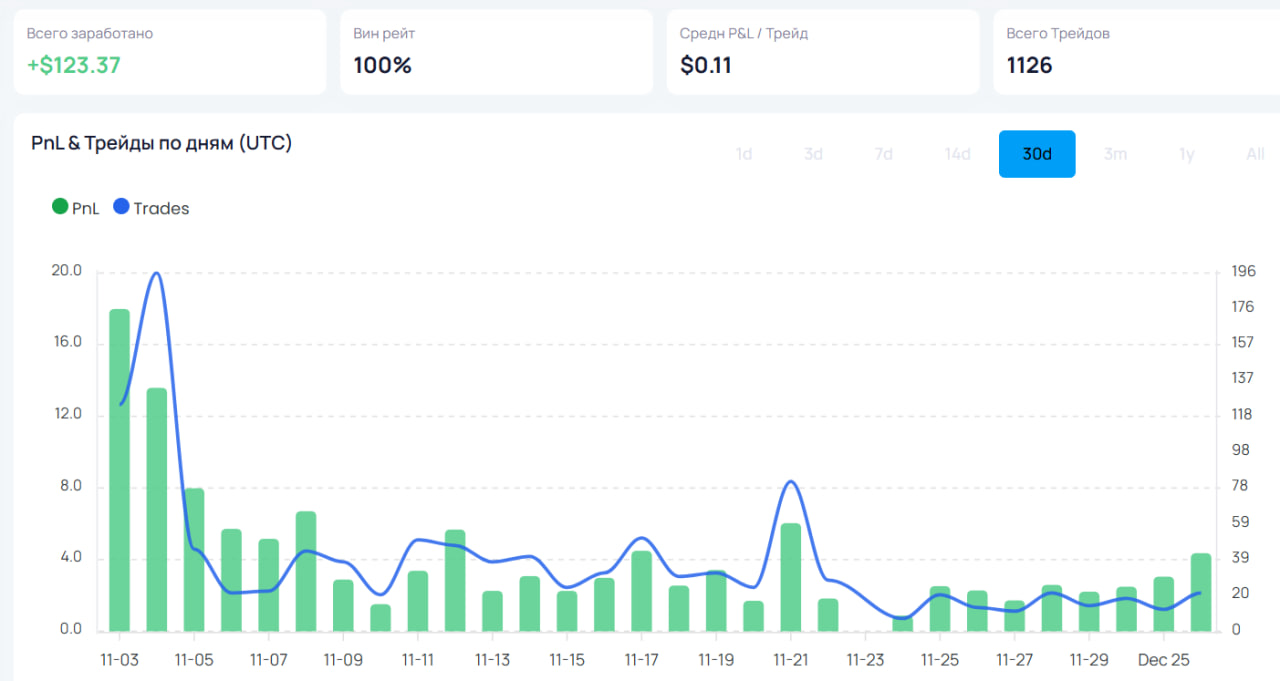Click the 'Всего Трейдов' card label
The image size is (1280, 681).
click(1058, 33)
